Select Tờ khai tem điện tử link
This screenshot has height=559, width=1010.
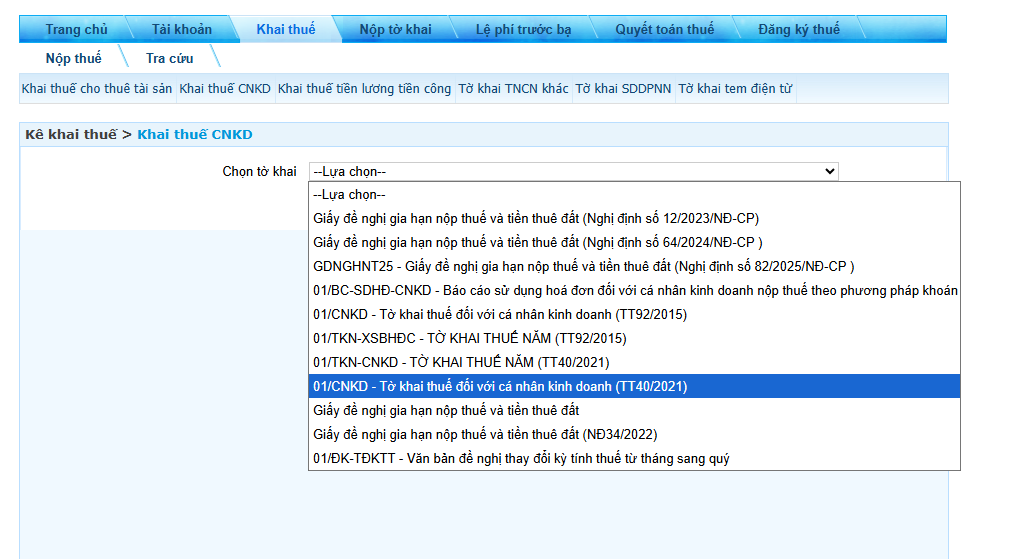734,89
